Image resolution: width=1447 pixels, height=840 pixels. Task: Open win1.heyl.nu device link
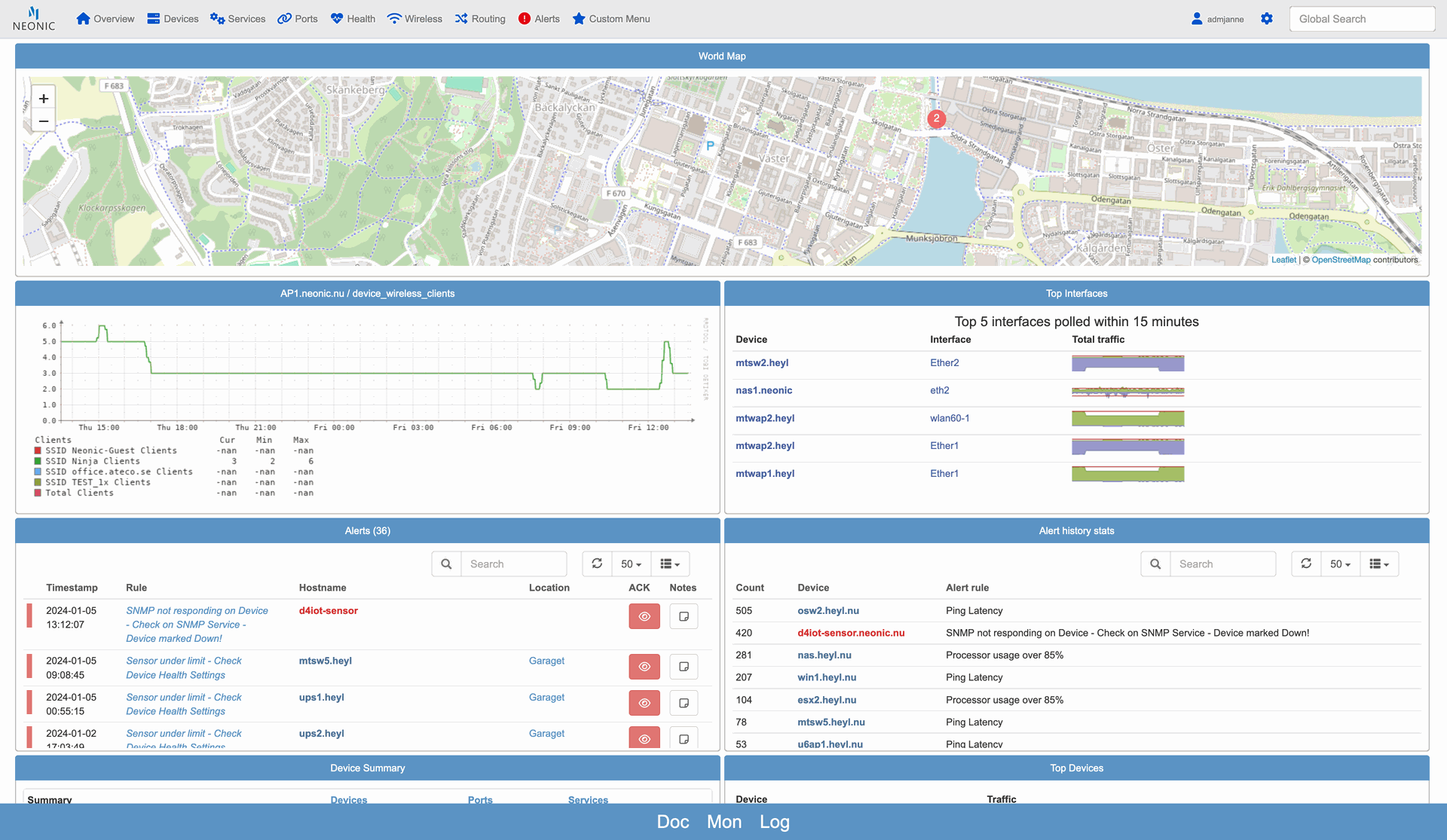(x=827, y=678)
